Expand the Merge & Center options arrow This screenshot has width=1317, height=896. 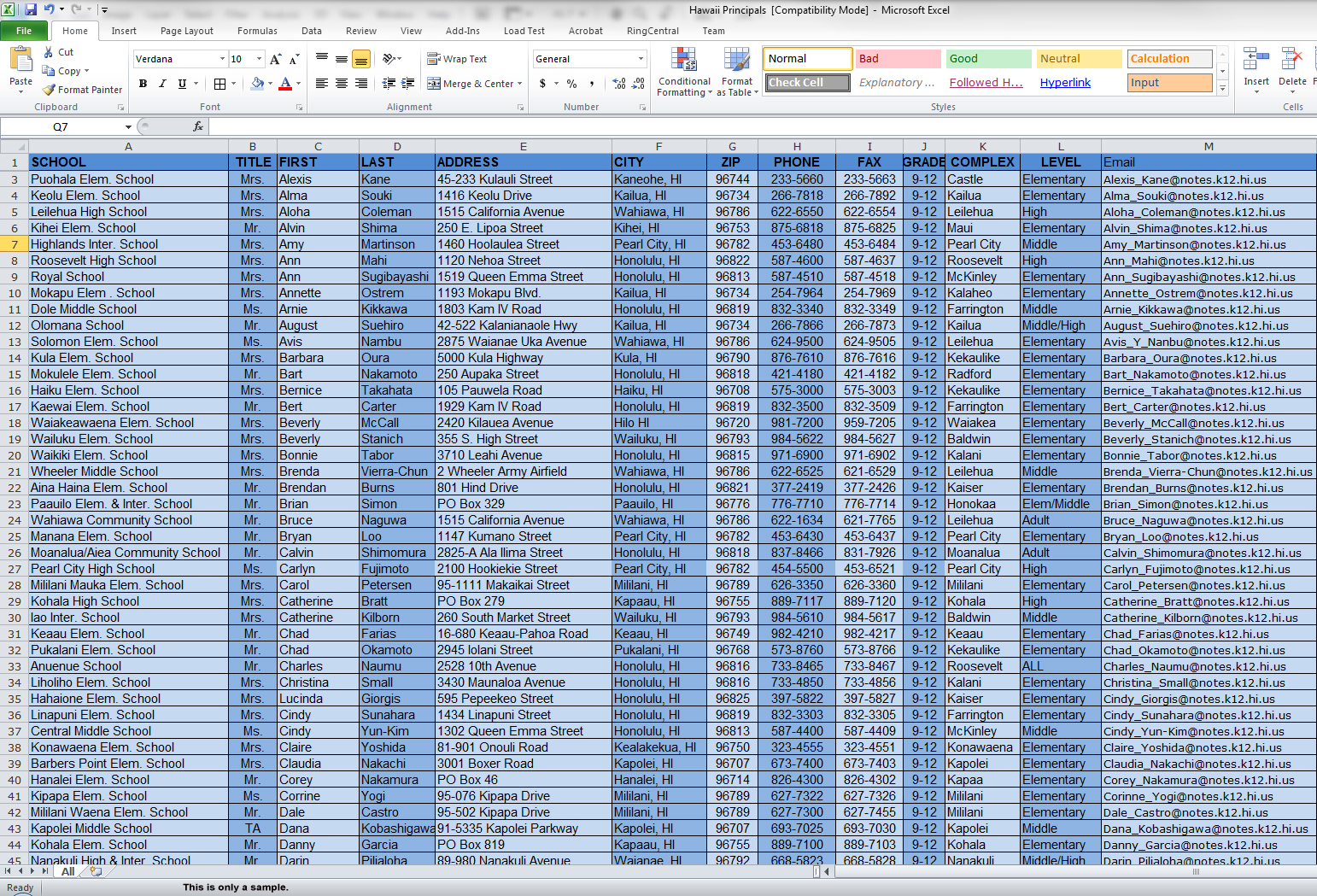521,84
